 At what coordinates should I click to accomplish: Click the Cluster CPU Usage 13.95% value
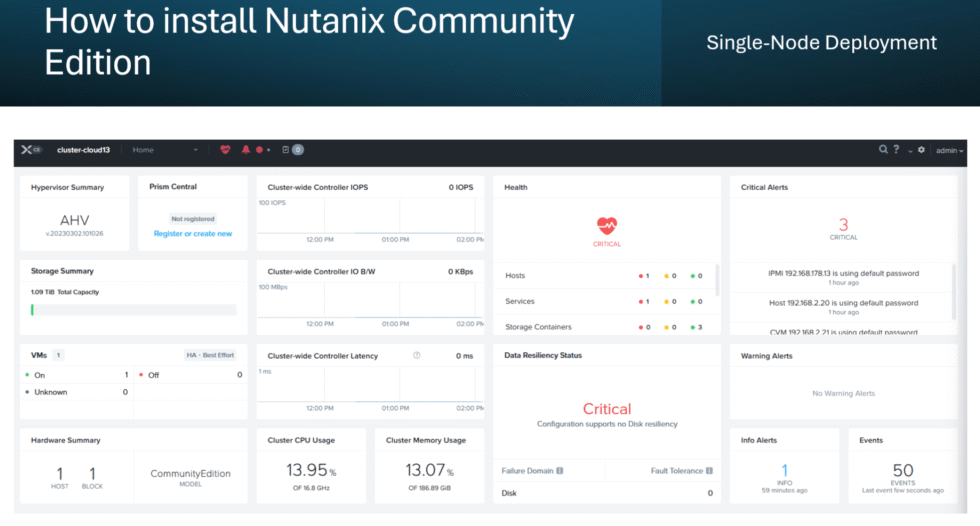311,470
